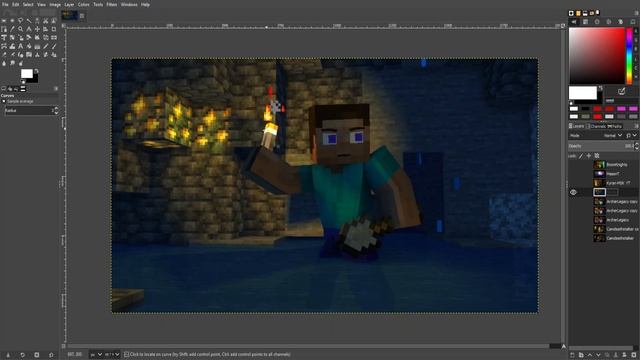The image size is (640, 360).
Task: Toggle lock pixels for the layer
Action: click(581, 156)
